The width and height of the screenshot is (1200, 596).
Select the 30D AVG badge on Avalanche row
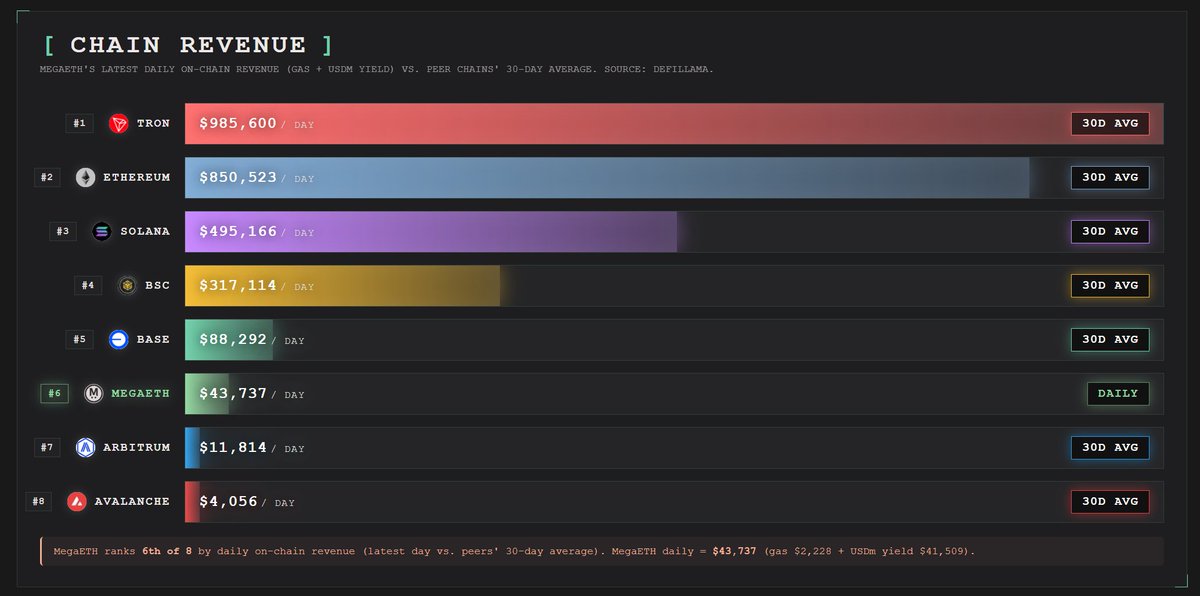pos(1110,502)
